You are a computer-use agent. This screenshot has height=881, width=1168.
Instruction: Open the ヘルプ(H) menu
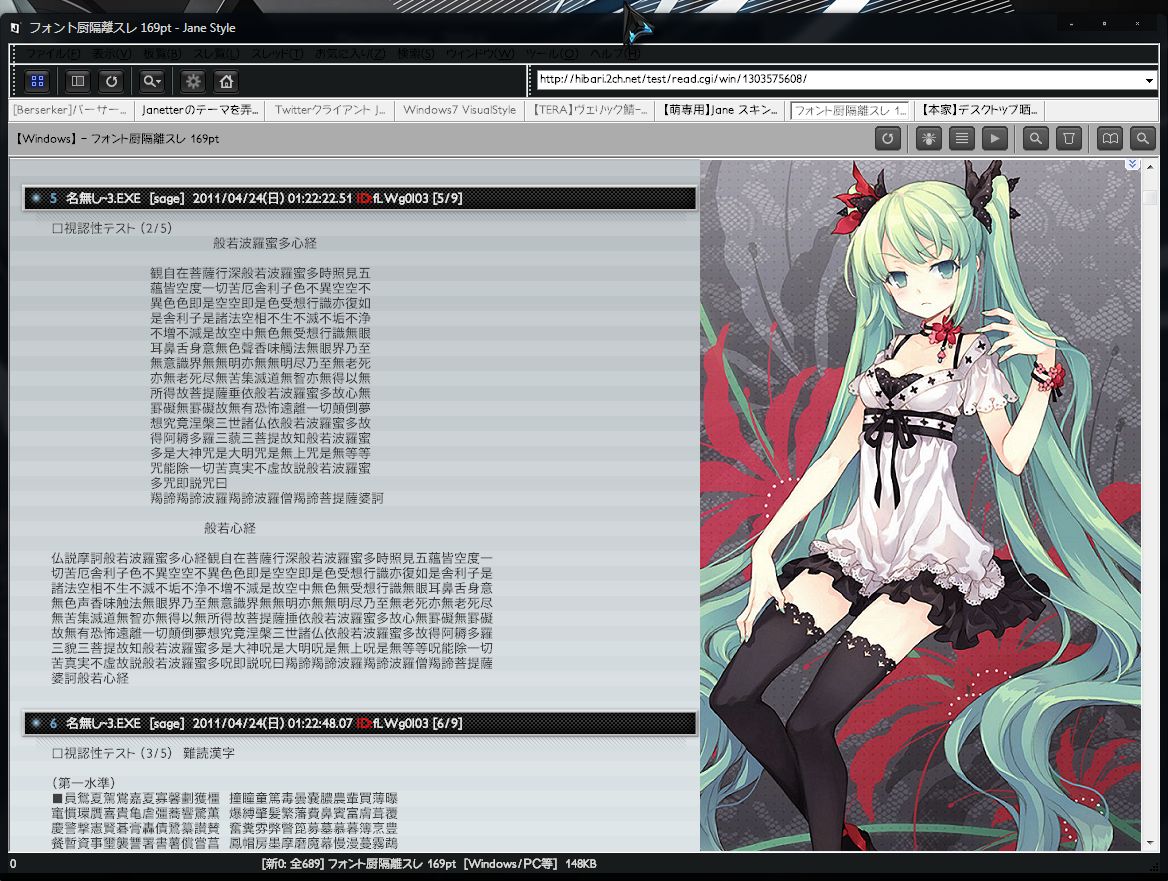(x=615, y=54)
